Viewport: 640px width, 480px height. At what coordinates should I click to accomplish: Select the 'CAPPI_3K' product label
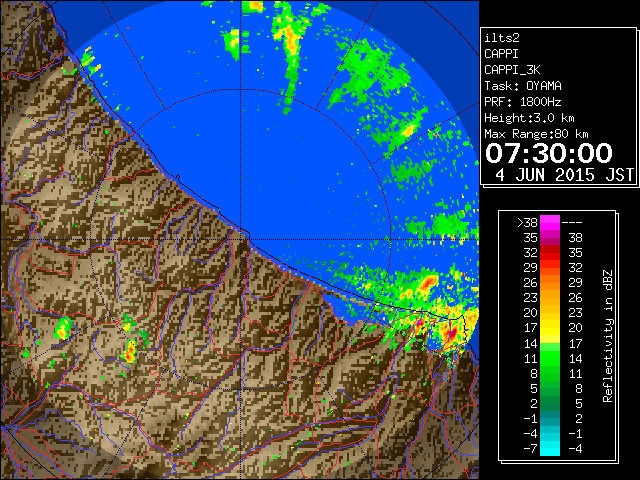tap(512, 70)
